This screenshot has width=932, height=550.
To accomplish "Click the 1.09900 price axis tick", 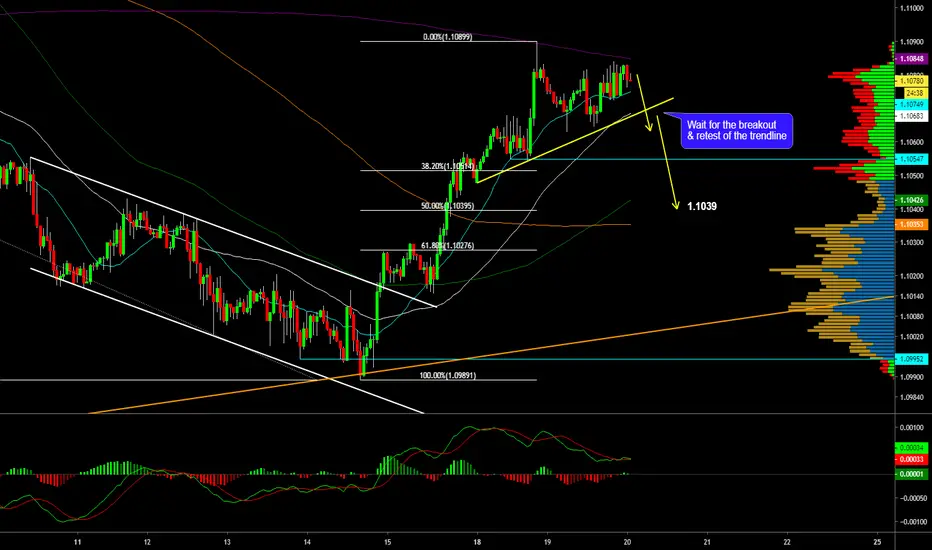I will tap(911, 377).
